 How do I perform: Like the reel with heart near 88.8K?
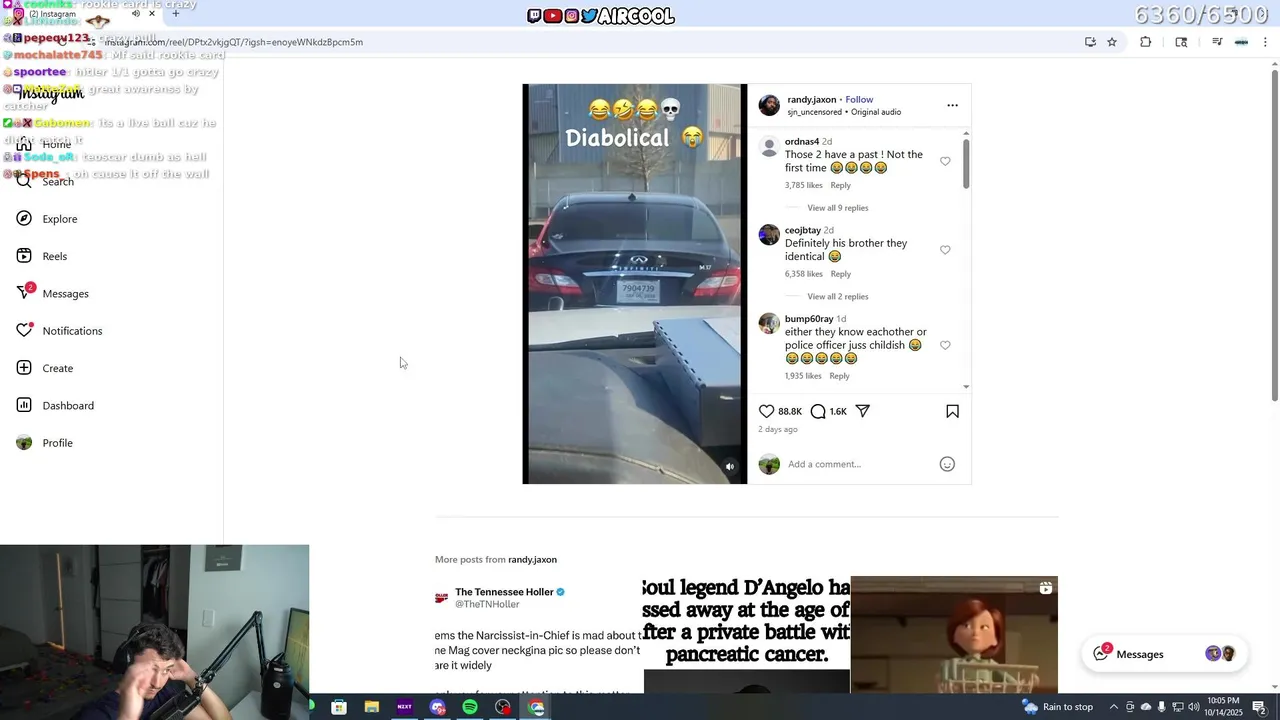tap(766, 411)
